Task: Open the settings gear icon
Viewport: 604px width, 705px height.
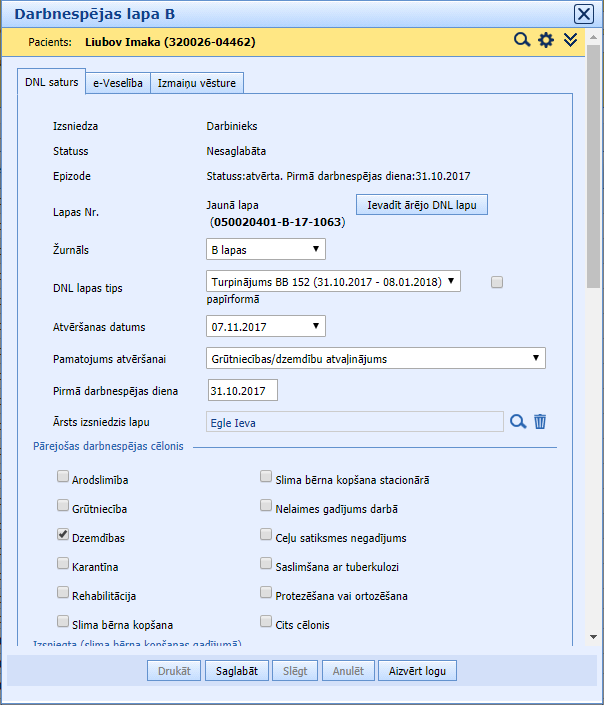Action: click(546, 40)
